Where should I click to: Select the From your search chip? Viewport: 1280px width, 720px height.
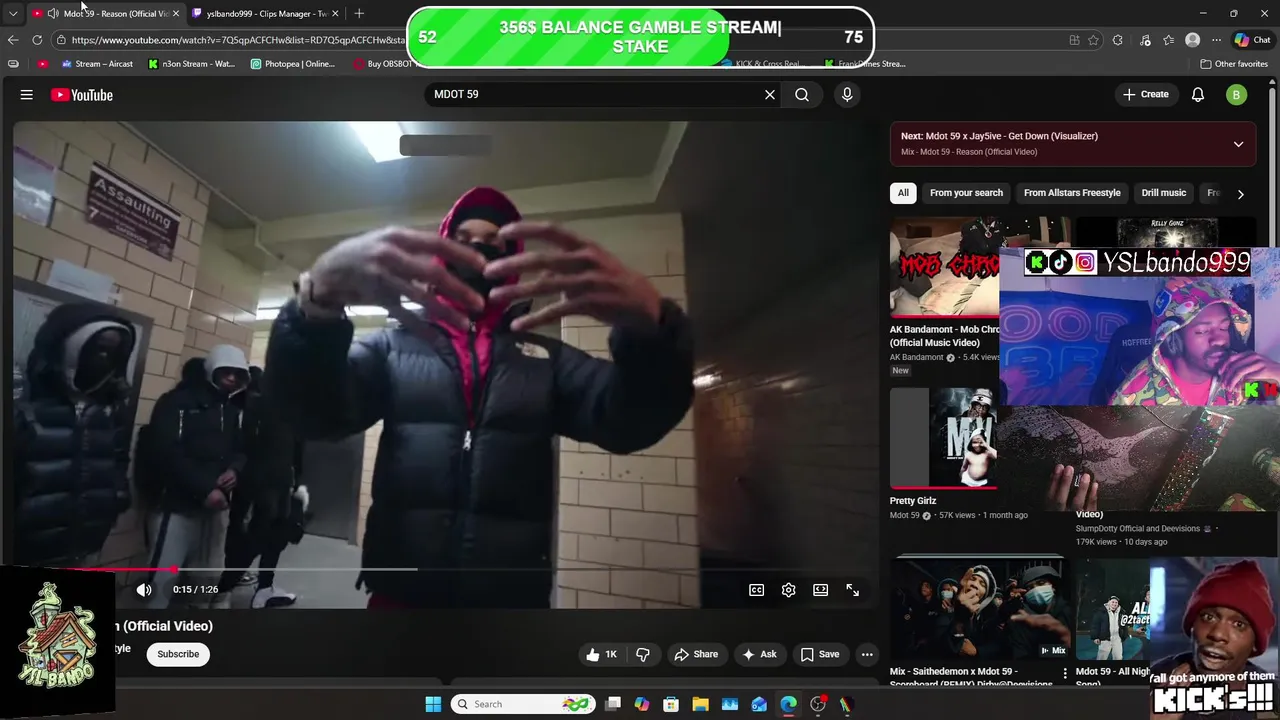coord(966,193)
